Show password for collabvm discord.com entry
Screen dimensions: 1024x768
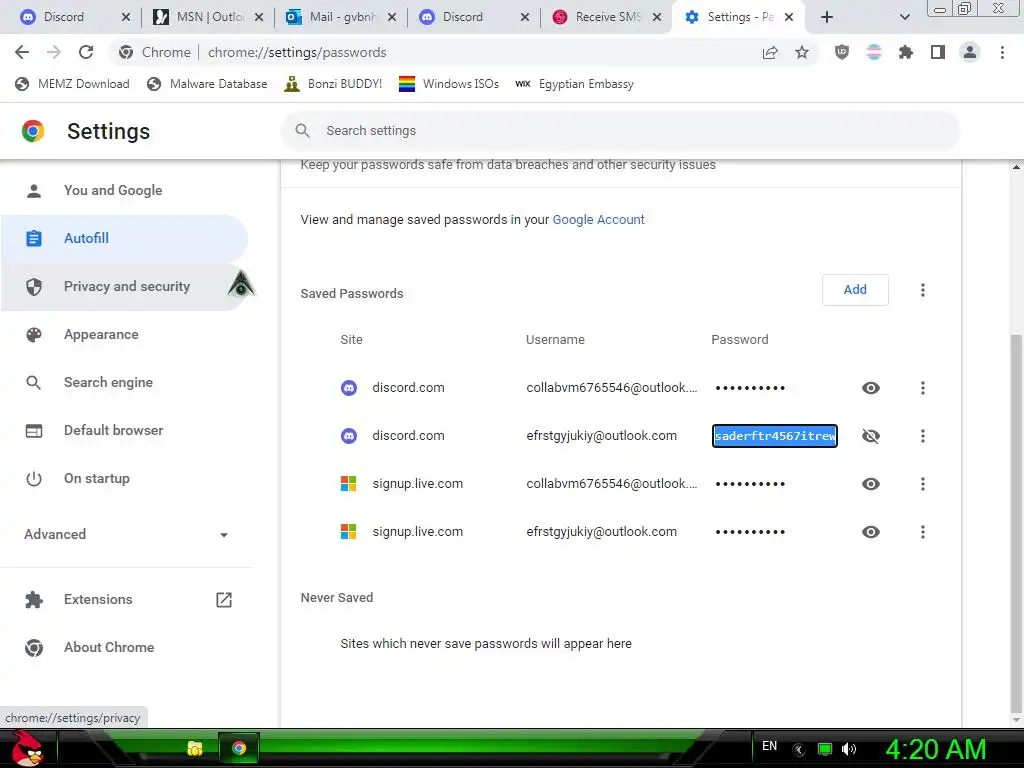coord(871,388)
